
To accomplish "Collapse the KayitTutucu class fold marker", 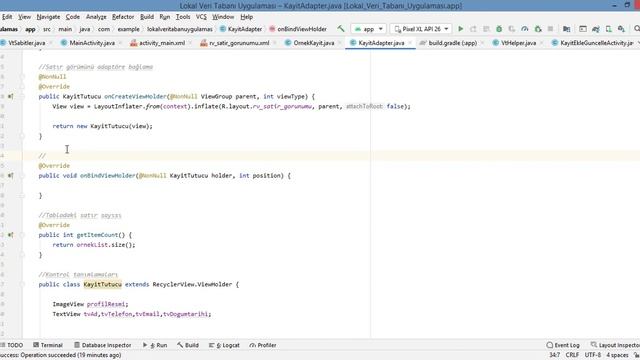I will (x=22, y=284).
